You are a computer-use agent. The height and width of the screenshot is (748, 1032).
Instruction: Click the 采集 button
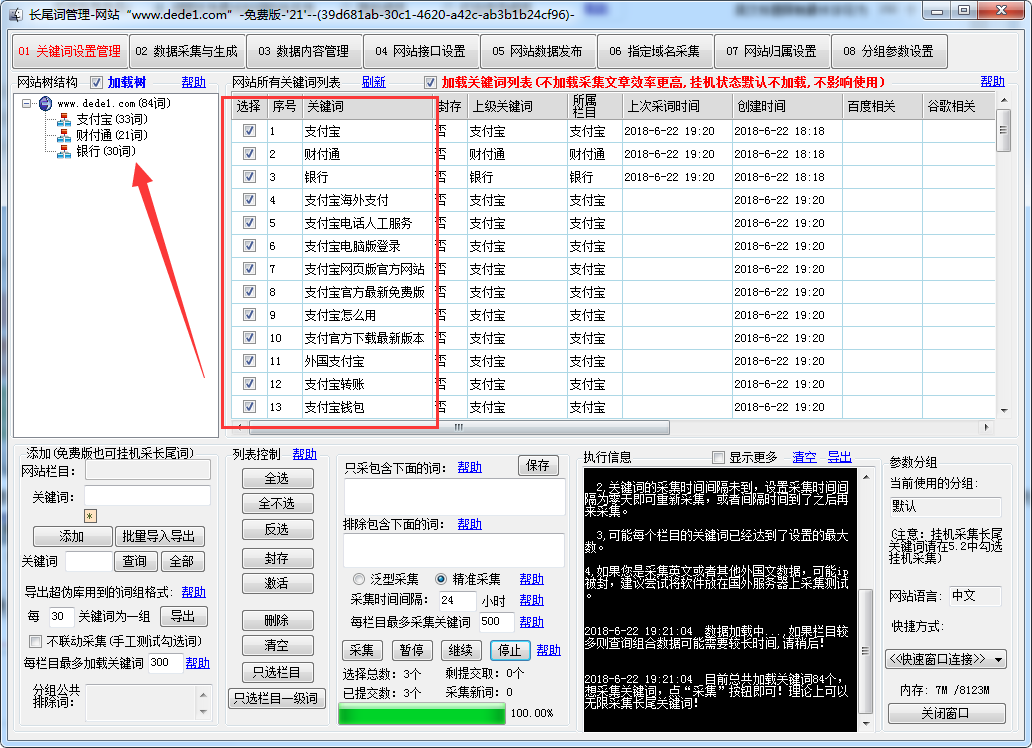point(362,651)
